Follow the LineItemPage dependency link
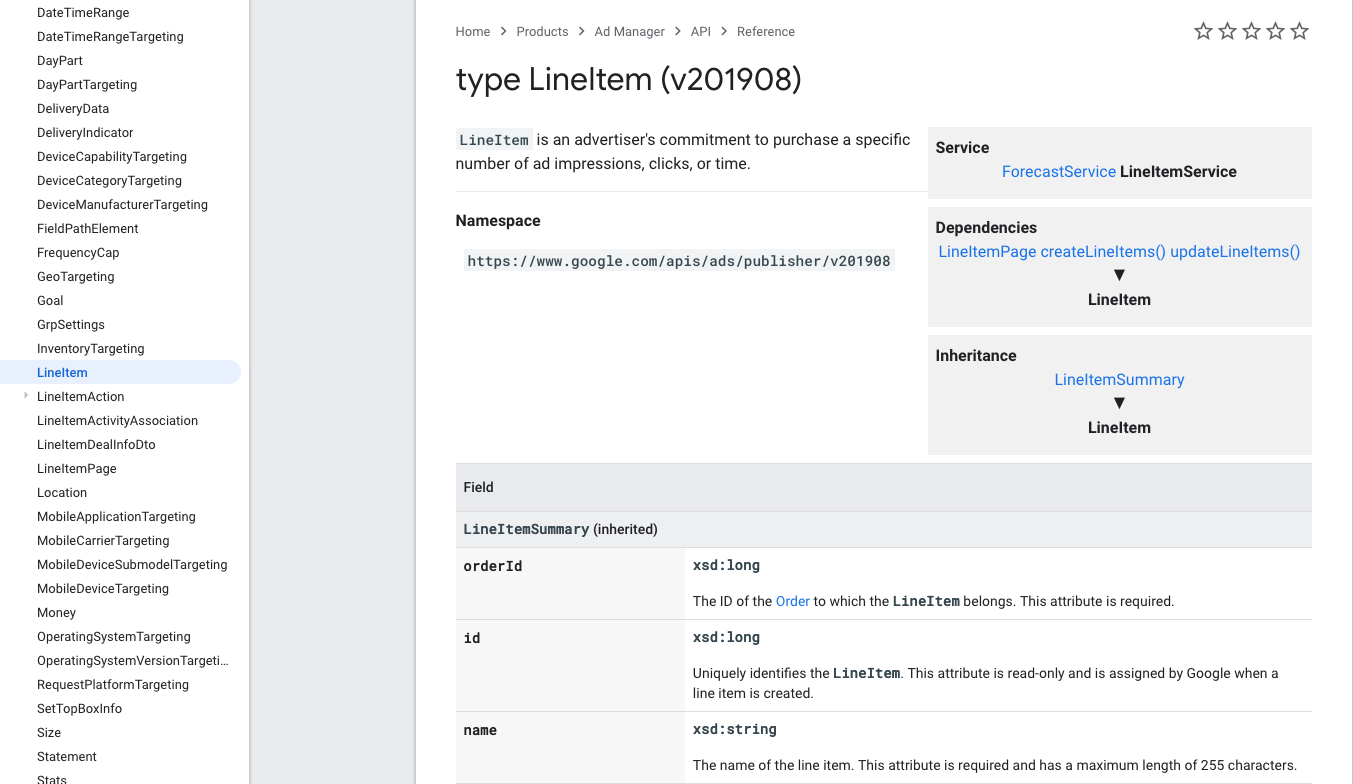Screen dimensions: 1353x784 [986, 251]
